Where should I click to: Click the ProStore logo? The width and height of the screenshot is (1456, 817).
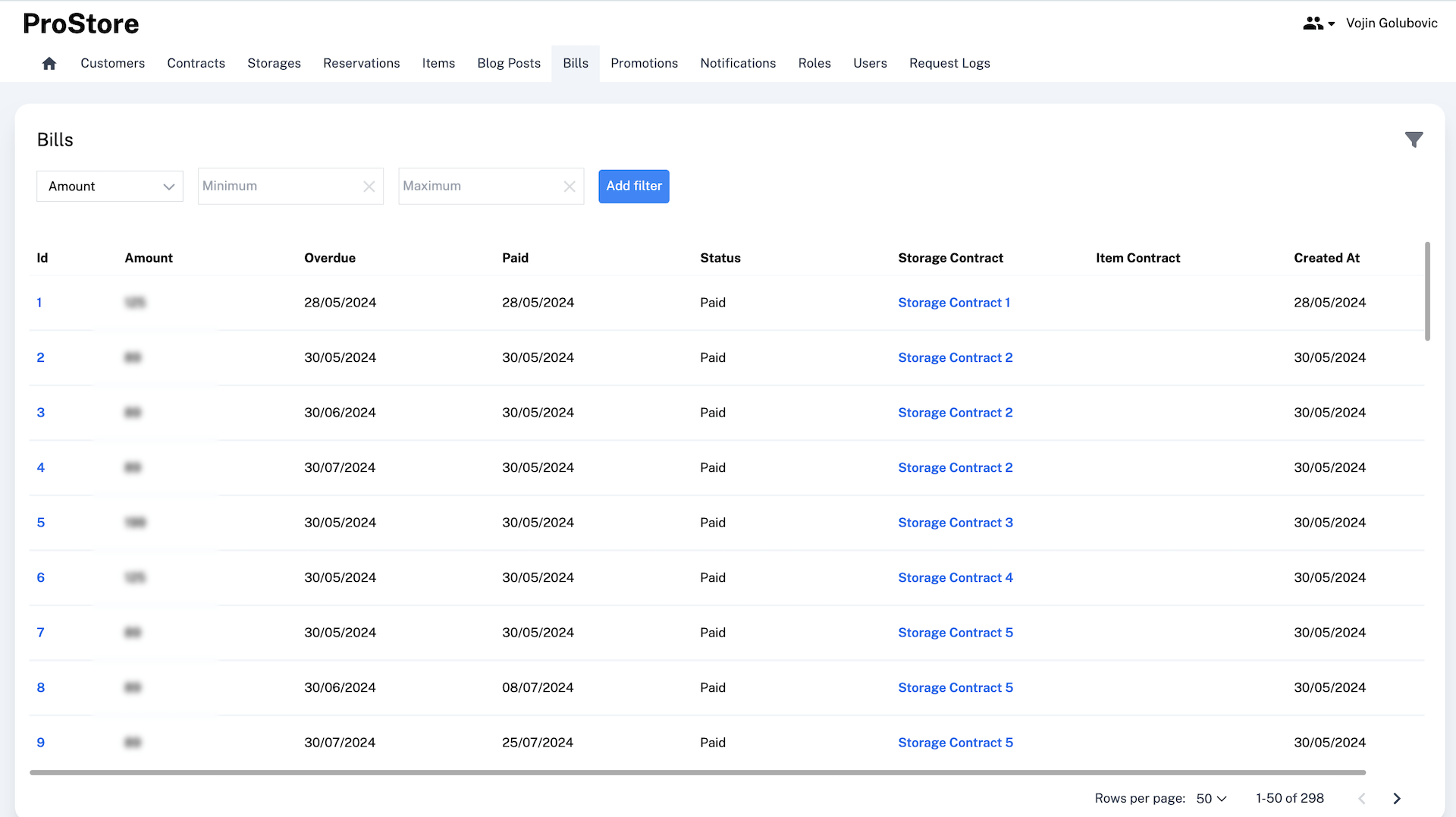click(x=81, y=24)
